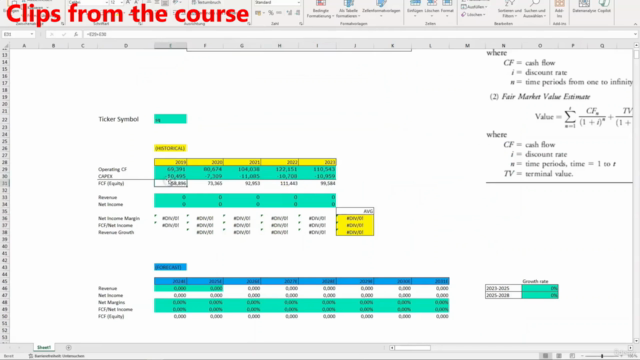Select the 2025-2028 growth rate label
640x360 pixels.
tap(503, 295)
